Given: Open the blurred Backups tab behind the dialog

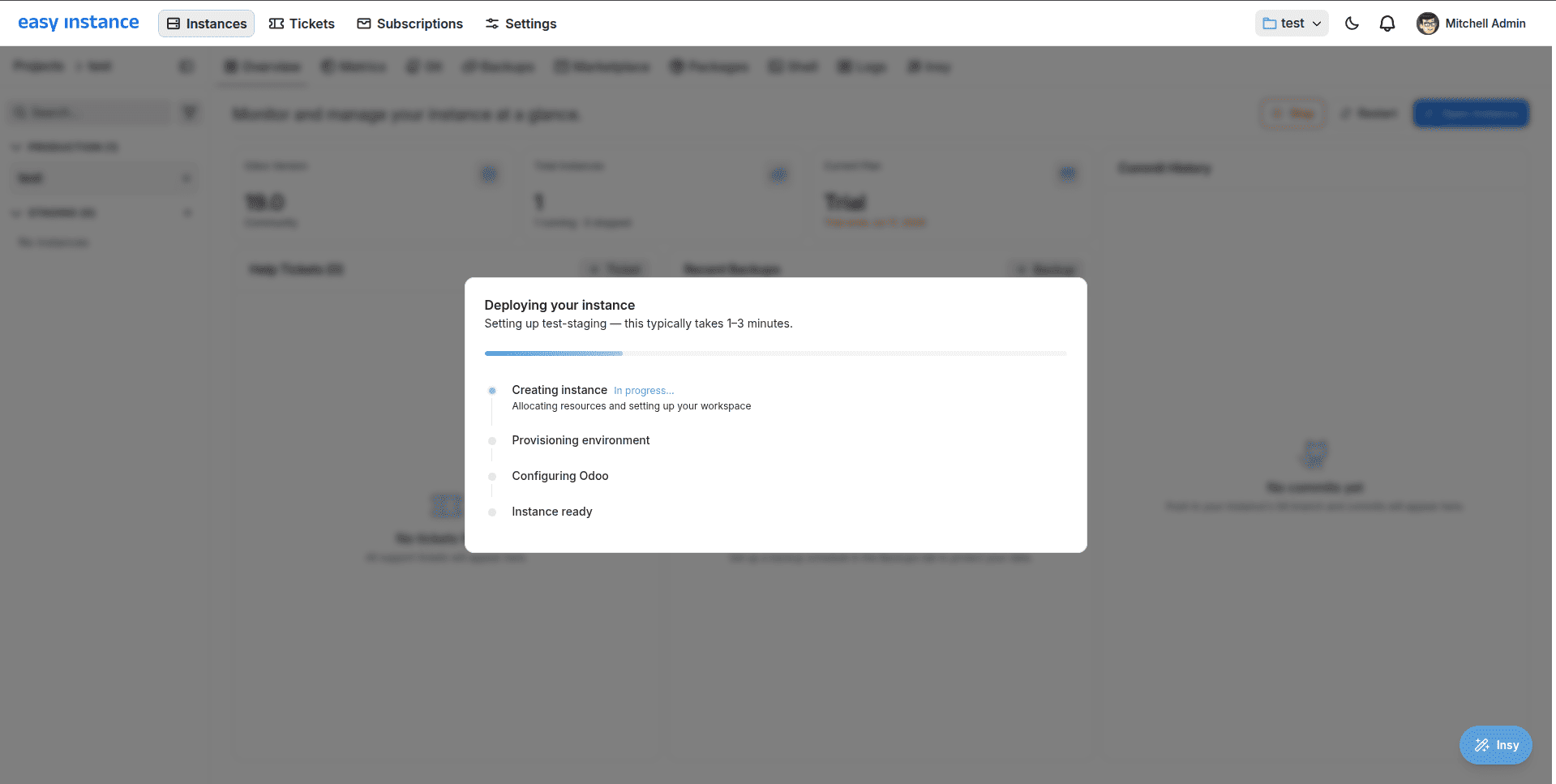Looking at the screenshot, I should (498, 66).
